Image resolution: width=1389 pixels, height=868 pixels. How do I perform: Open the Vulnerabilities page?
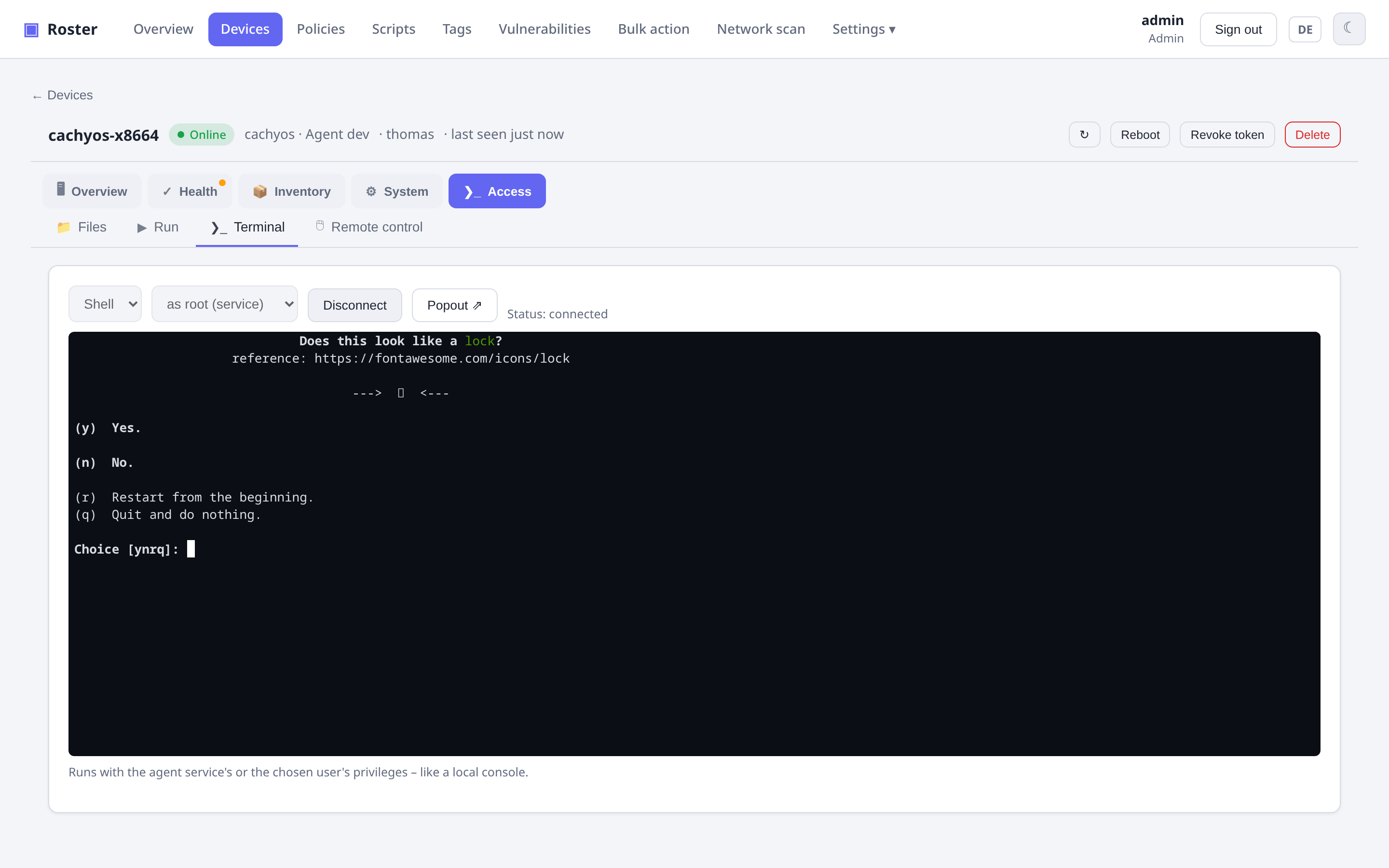(x=545, y=29)
